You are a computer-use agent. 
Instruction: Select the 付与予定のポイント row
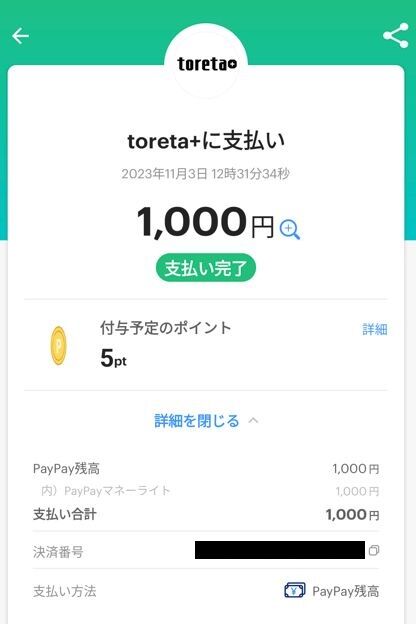pyautogui.click(x=206, y=345)
